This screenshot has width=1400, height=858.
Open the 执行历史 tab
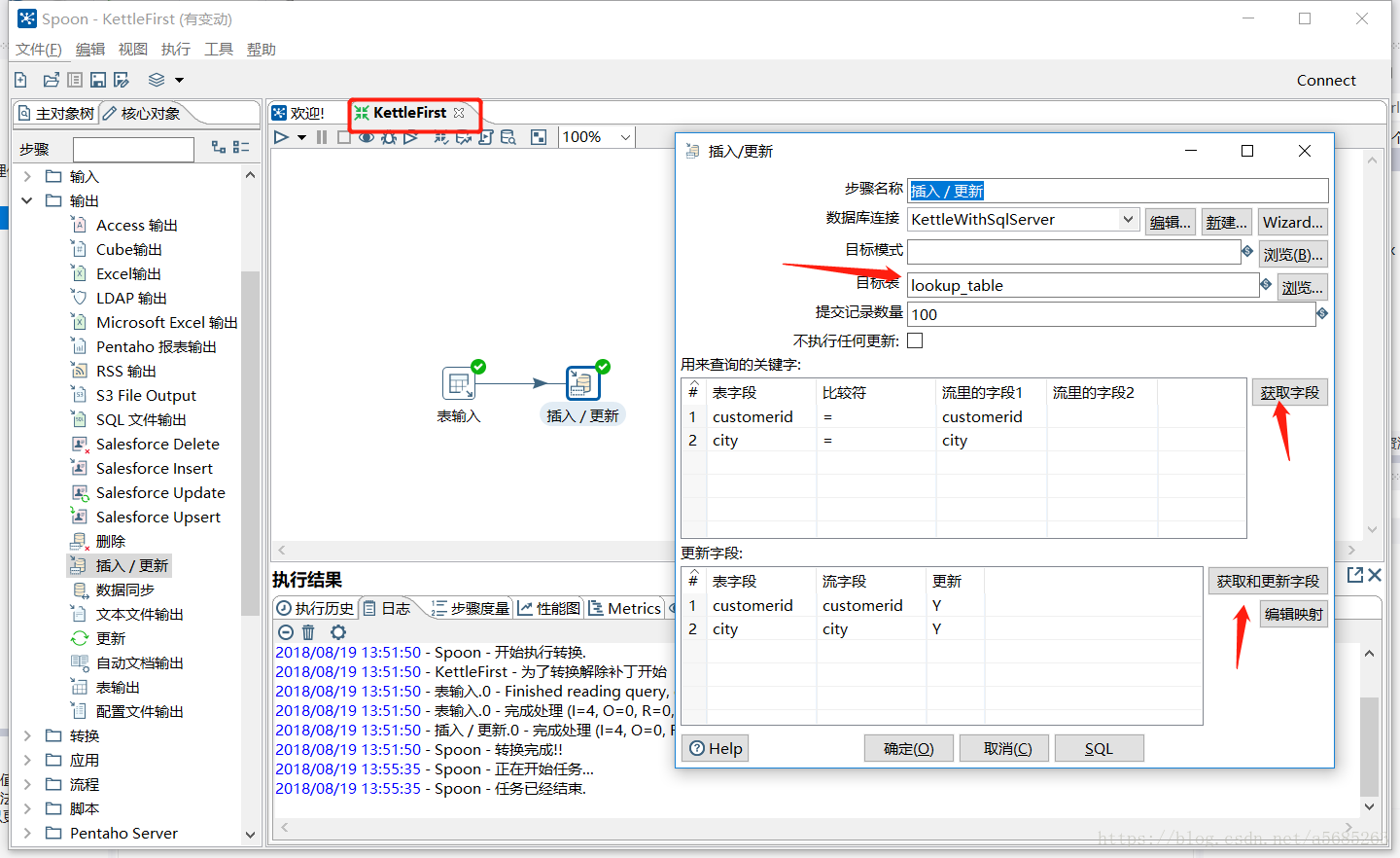tap(315, 609)
